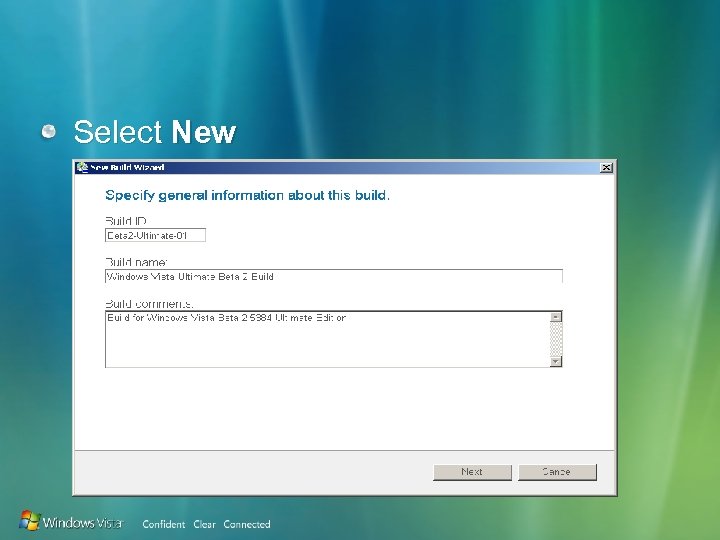Click the 'Specify general information about this build' heading
This screenshot has width=720, height=540.
(248, 195)
